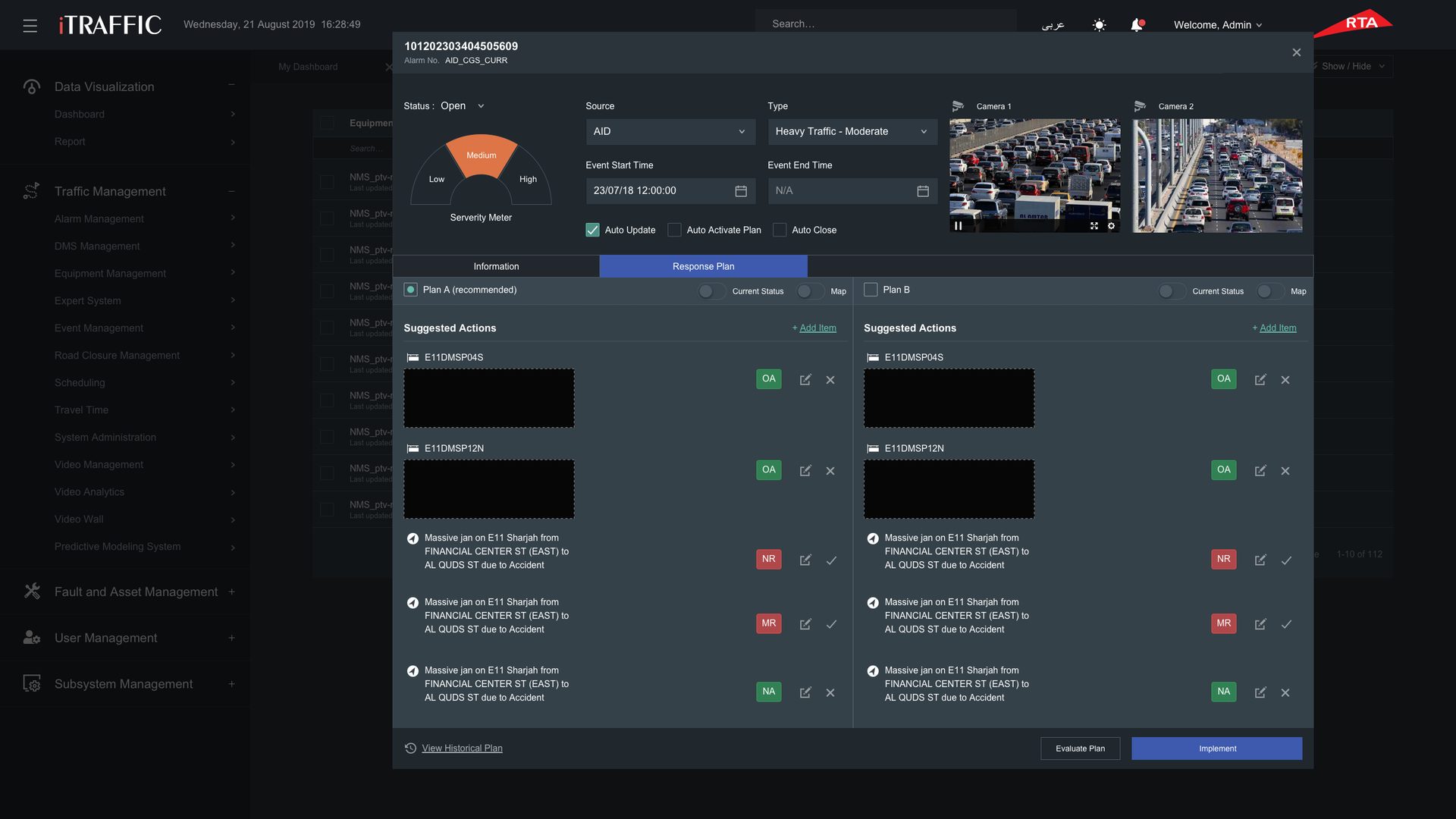The image size is (1456, 819).
Task: Uncheck the Auto Update checkbox
Action: [592, 230]
